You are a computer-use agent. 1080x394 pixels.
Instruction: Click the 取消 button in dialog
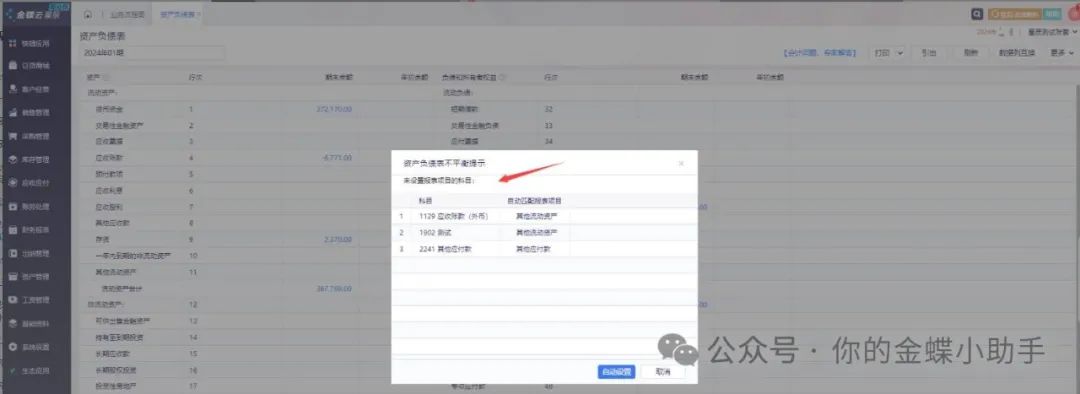[x=663, y=372]
